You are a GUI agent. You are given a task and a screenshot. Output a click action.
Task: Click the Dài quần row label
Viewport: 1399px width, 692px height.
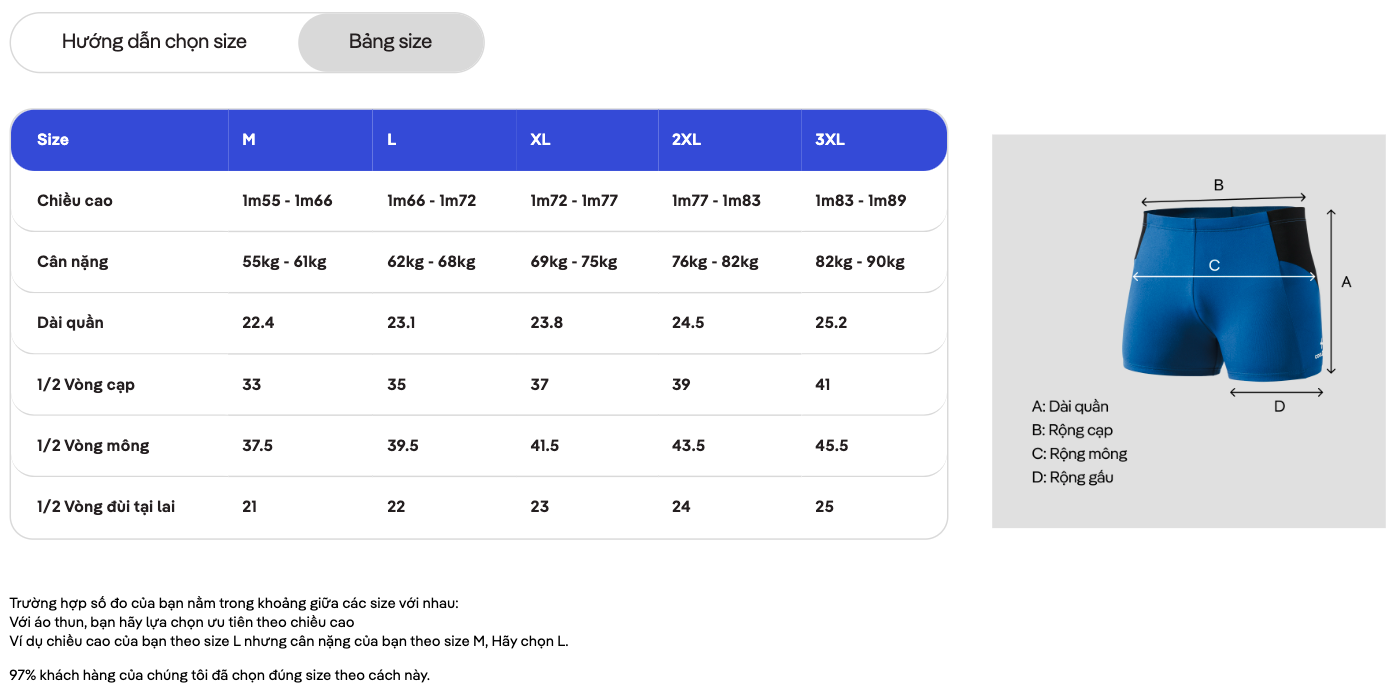point(70,323)
